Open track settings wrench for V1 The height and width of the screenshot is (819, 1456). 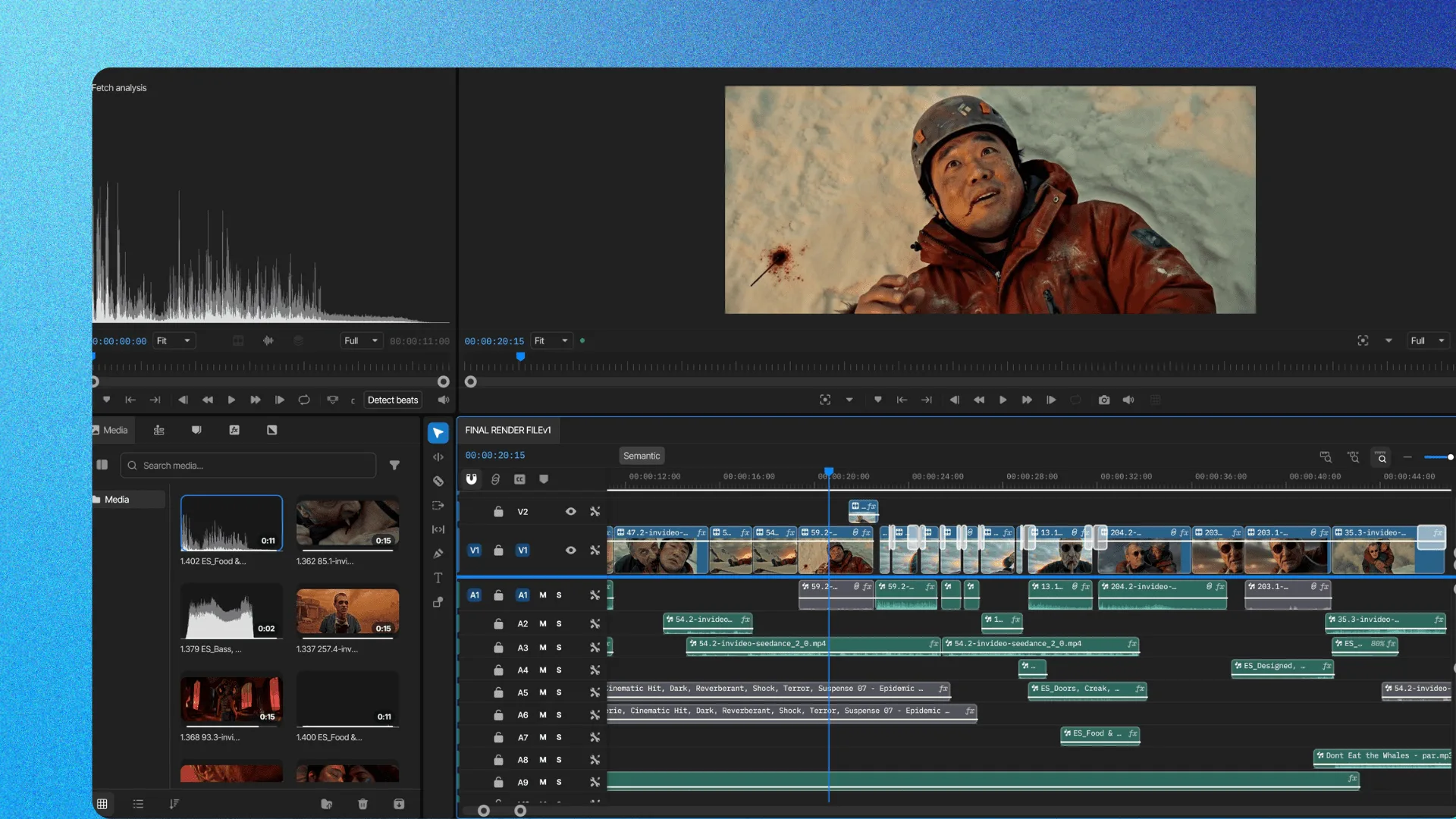click(x=595, y=551)
